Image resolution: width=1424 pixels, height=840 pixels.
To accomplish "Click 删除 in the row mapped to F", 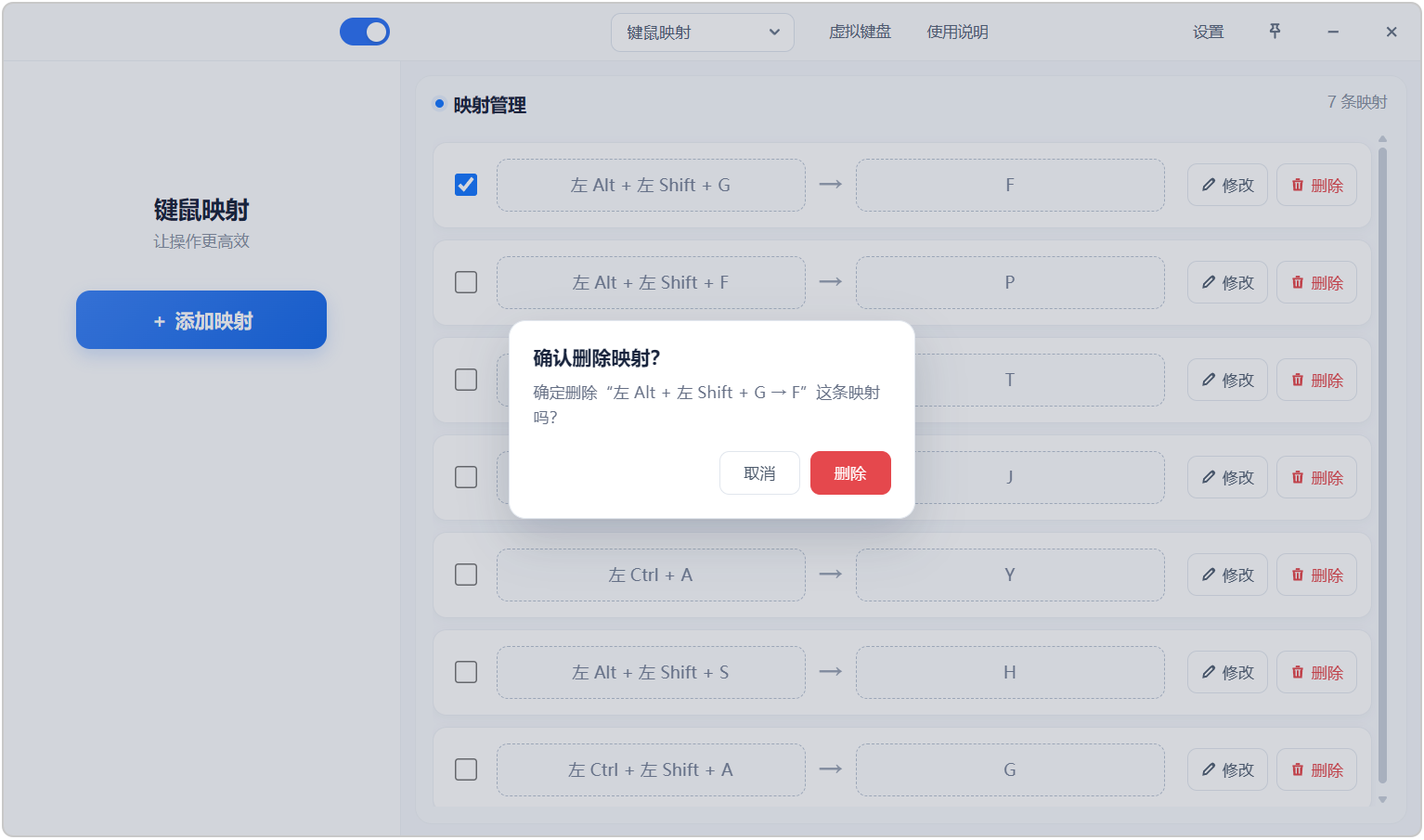I will tap(1316, 185).
